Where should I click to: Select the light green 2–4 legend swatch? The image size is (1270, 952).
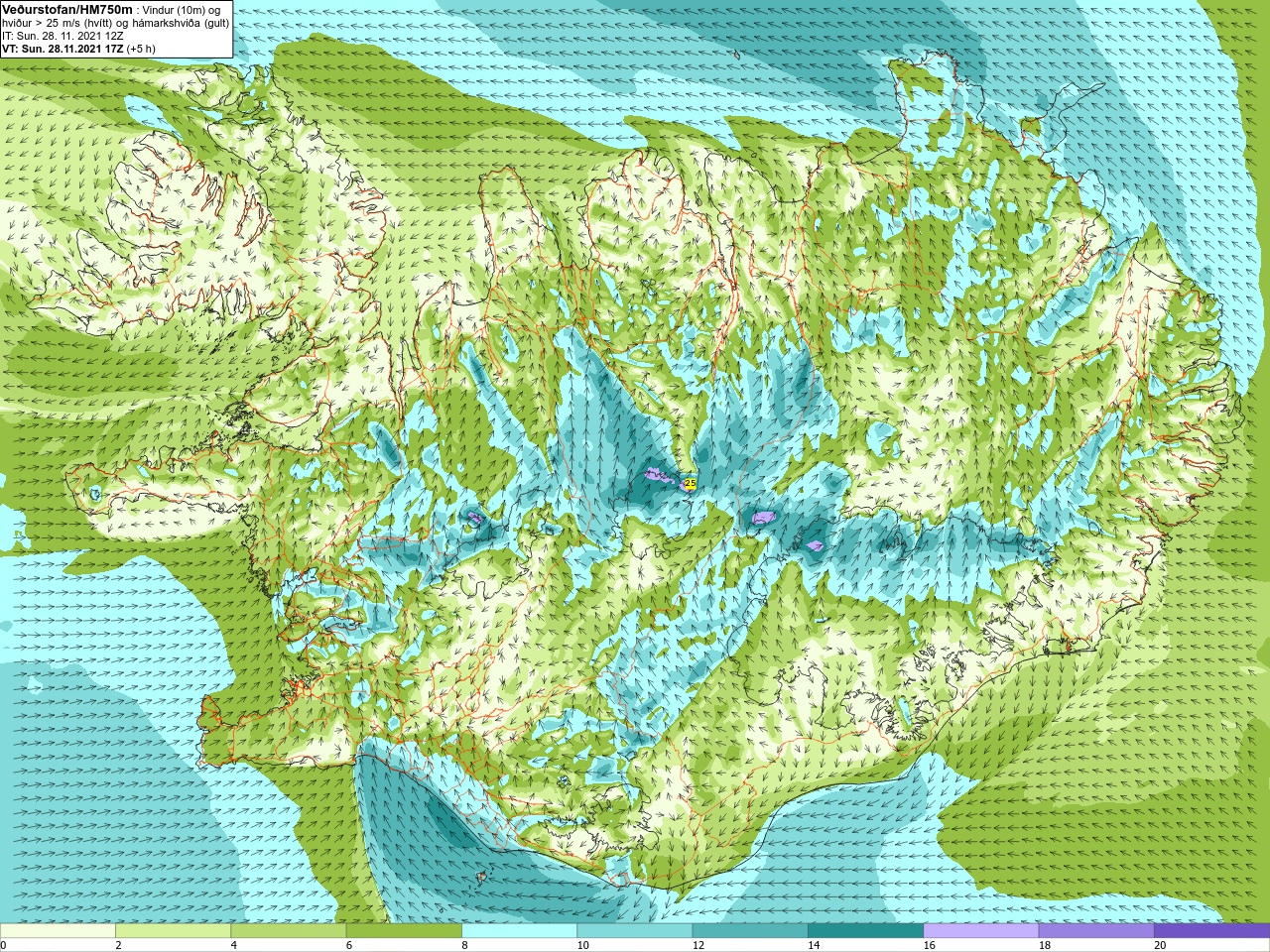(173, 931)
